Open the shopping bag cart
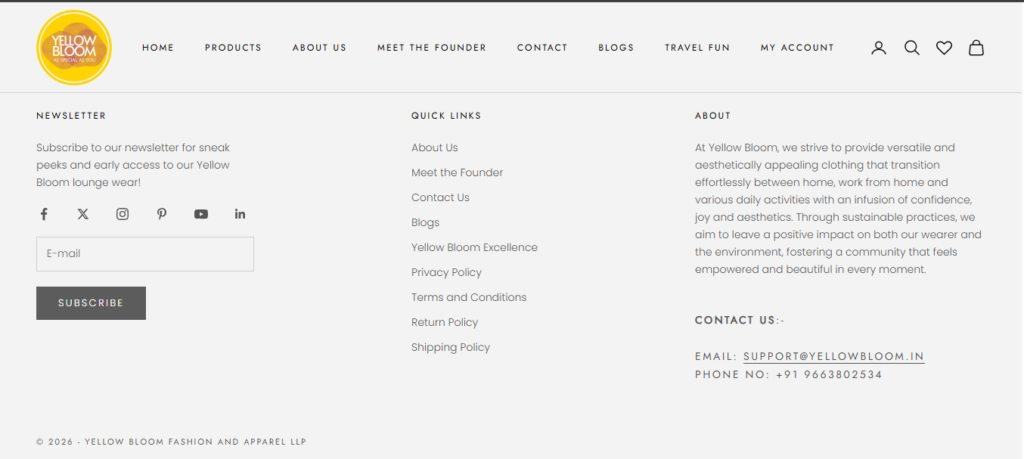The height and width of the screenshot is (459, 1024). [976, 47]
